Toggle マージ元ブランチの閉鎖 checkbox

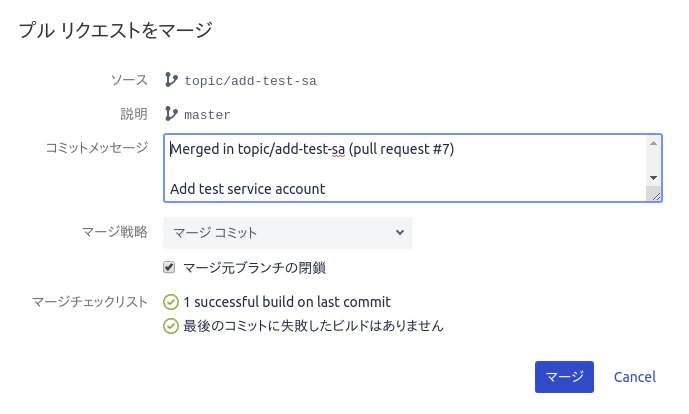click(x=169, y=267)
